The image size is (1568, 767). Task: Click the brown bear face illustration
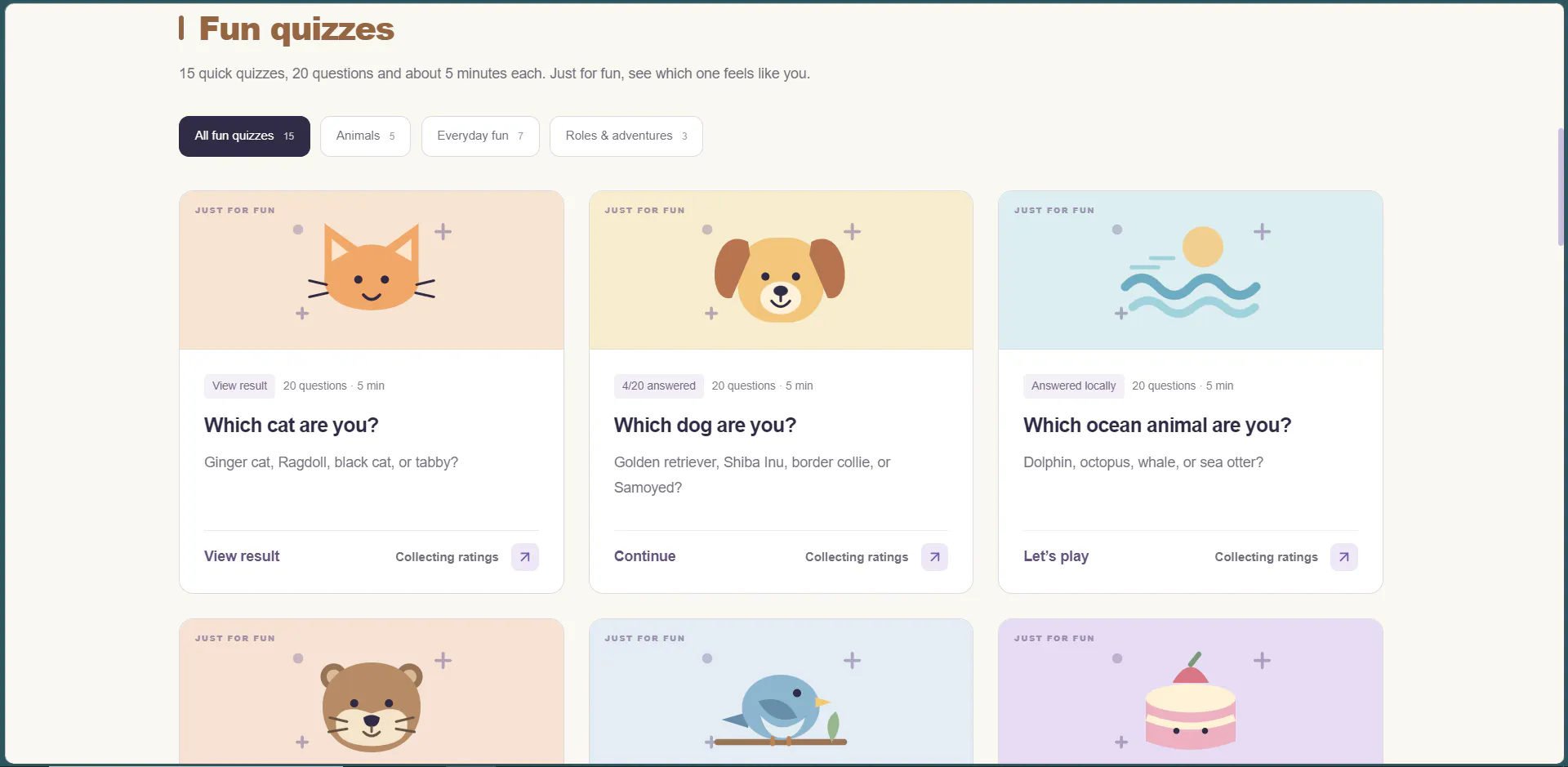coord(372,707)
